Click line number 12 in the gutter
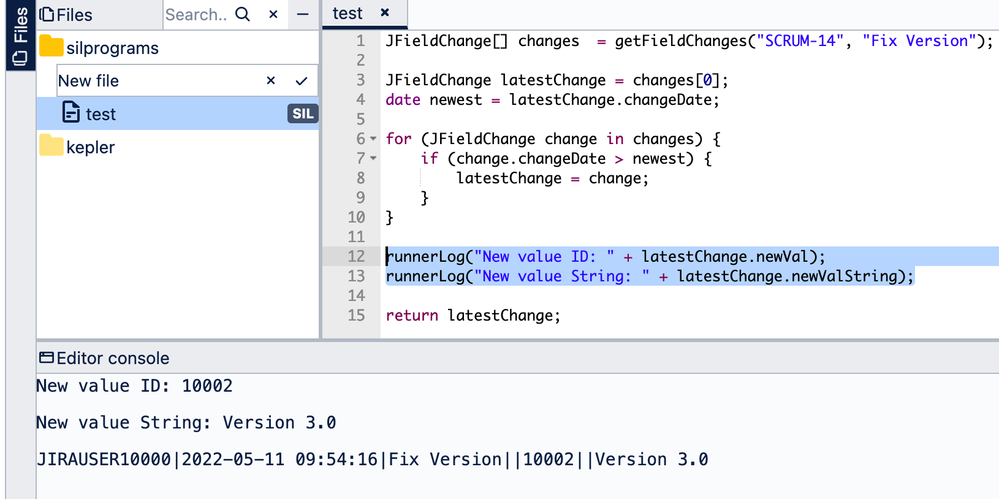This screenshot has width=999, height=499. [356, 257]
